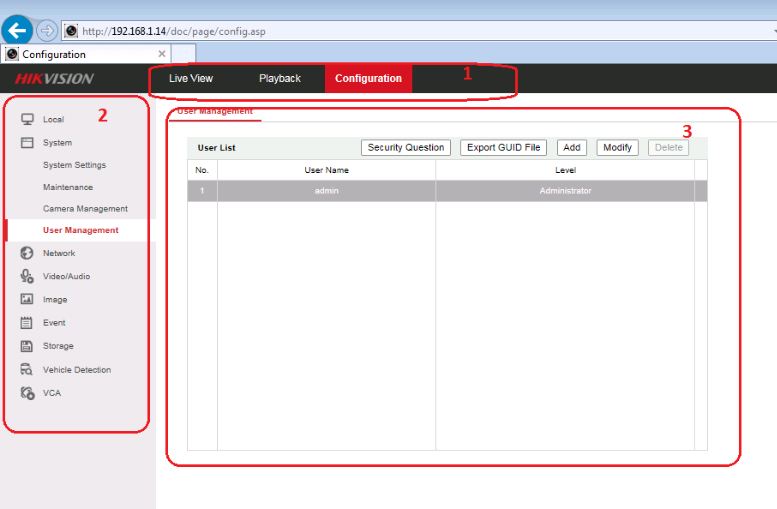Click the VCA gear icon
777x509 pixels.
coord(27,393)
